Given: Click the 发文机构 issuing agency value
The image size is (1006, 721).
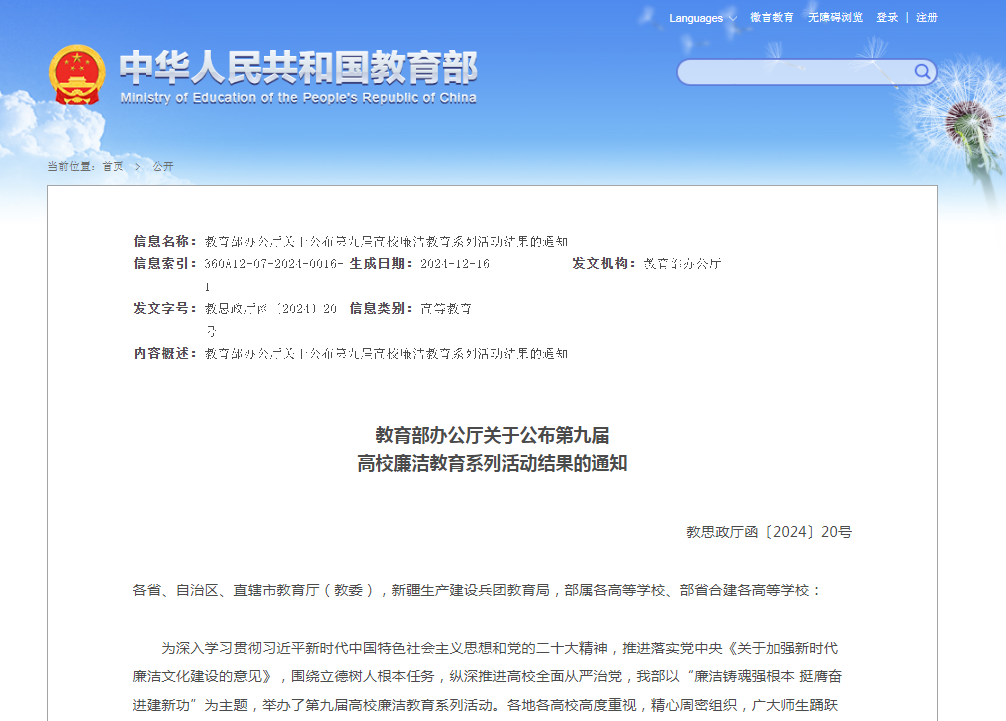Looking at the screenshot, I should click(x=681, y=264).
